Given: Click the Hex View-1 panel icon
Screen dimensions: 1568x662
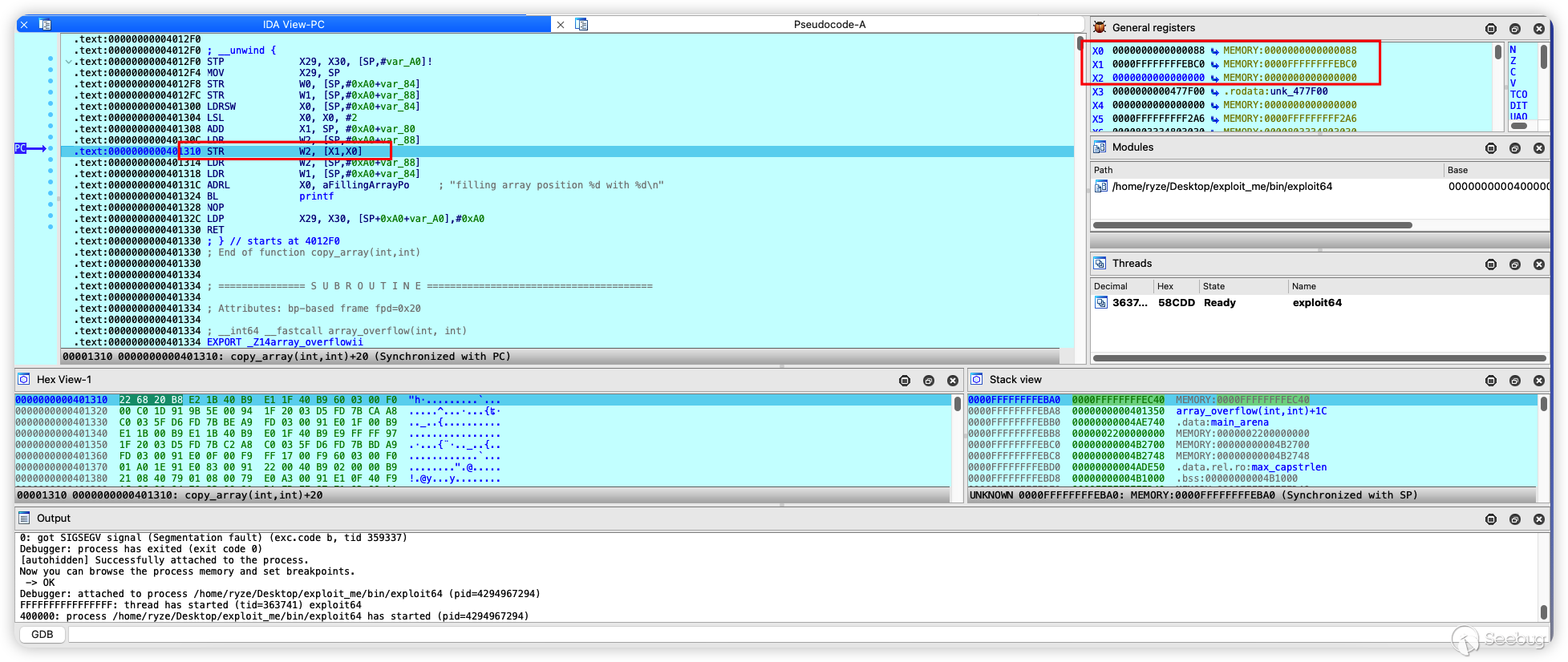Looking at the screenshot, I should (x=24, y=380).
